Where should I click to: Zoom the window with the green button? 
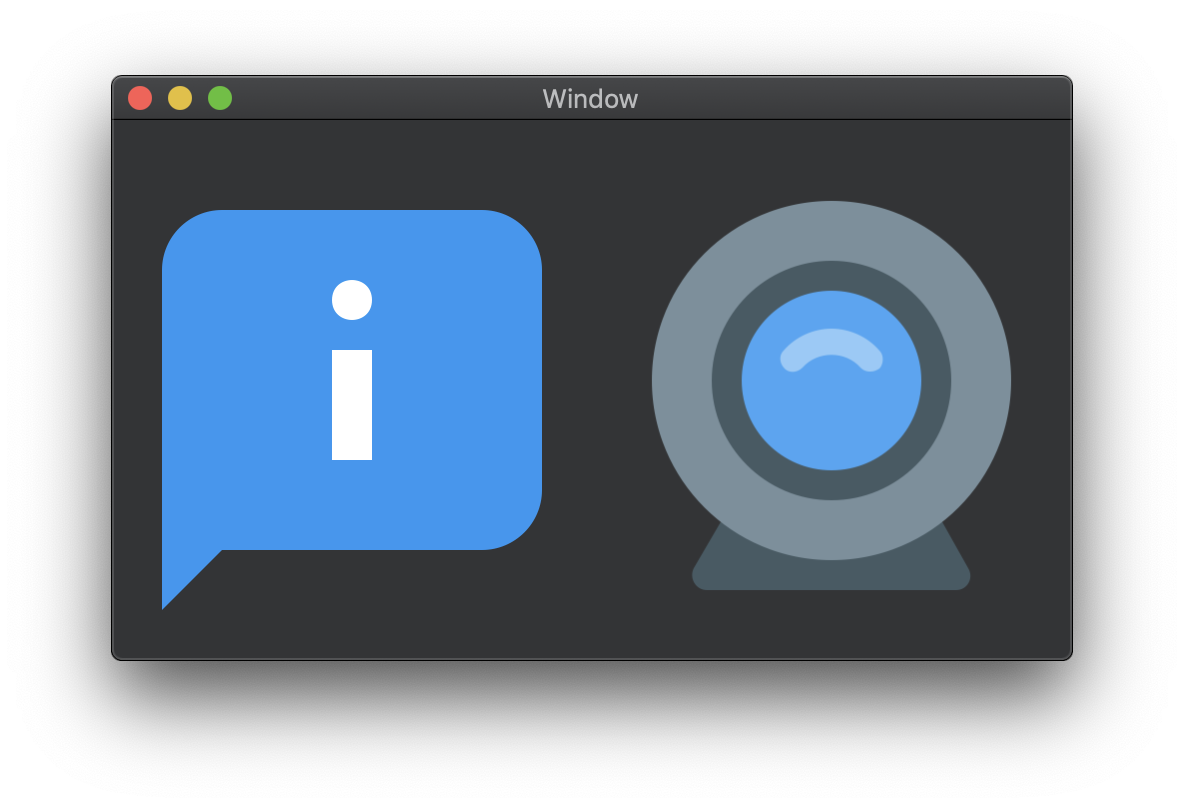220,98
